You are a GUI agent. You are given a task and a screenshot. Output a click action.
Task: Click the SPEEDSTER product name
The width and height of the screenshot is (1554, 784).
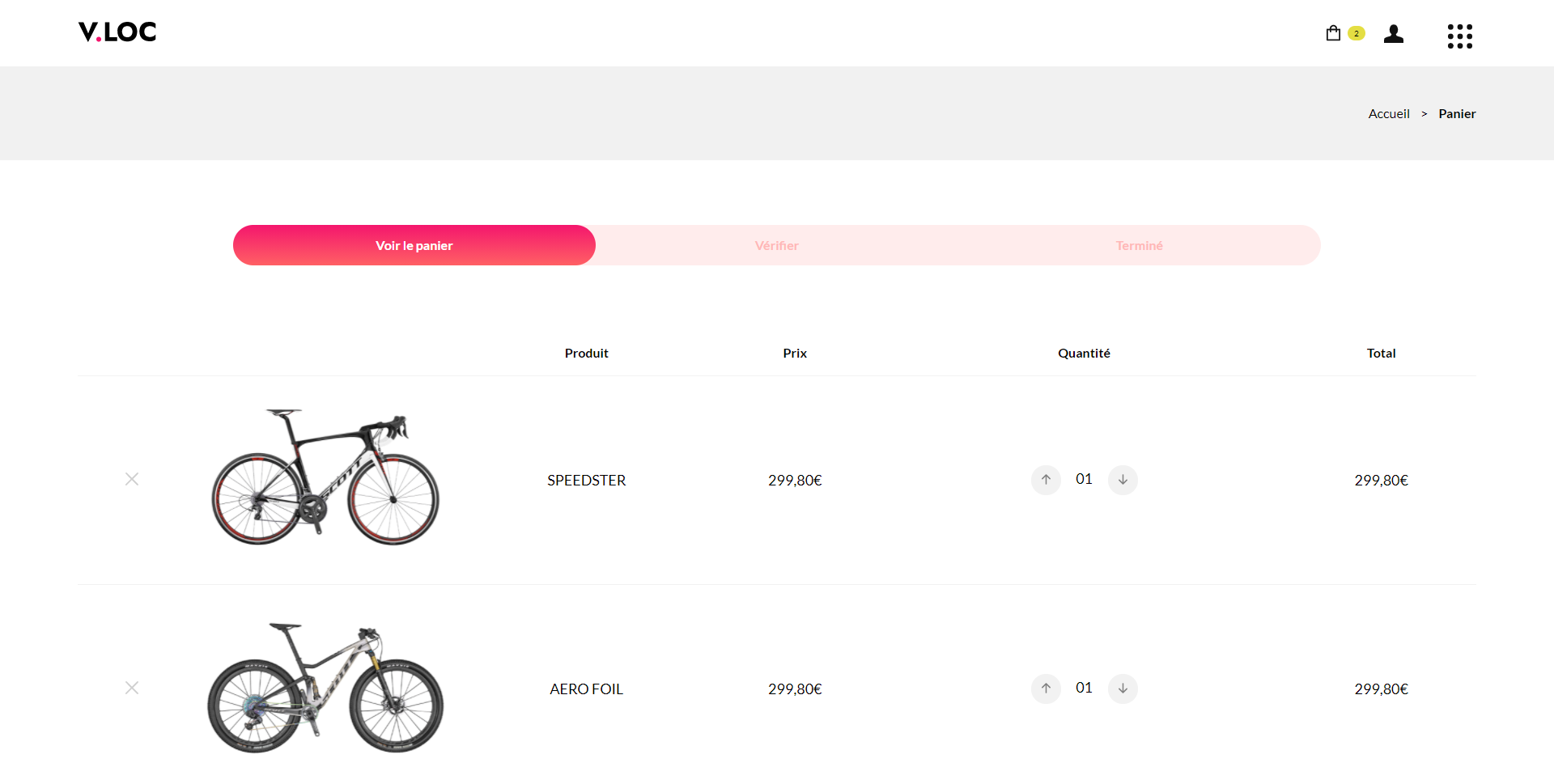point(586,481)
